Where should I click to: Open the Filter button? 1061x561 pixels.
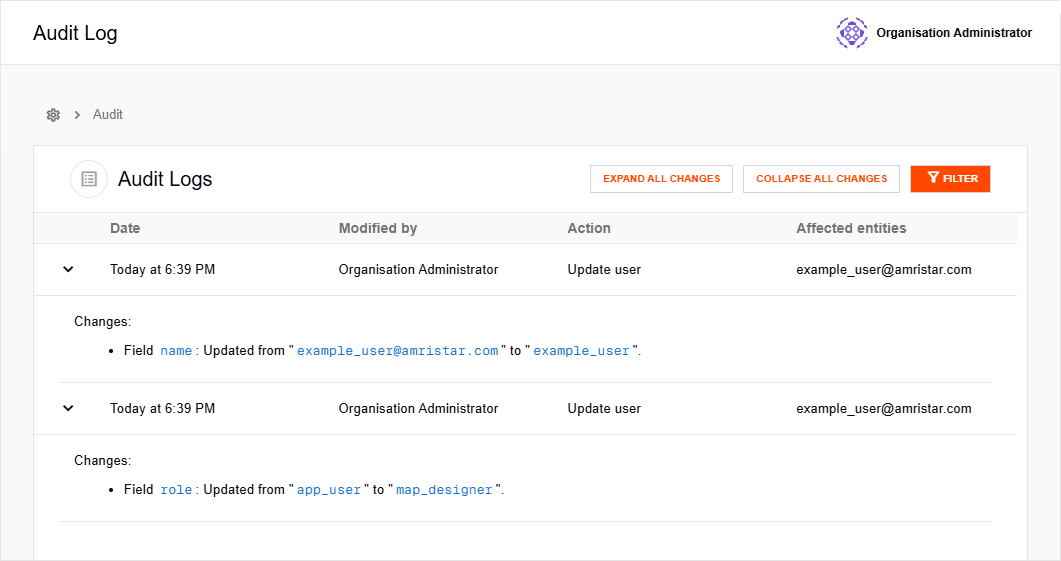[950, 179]
